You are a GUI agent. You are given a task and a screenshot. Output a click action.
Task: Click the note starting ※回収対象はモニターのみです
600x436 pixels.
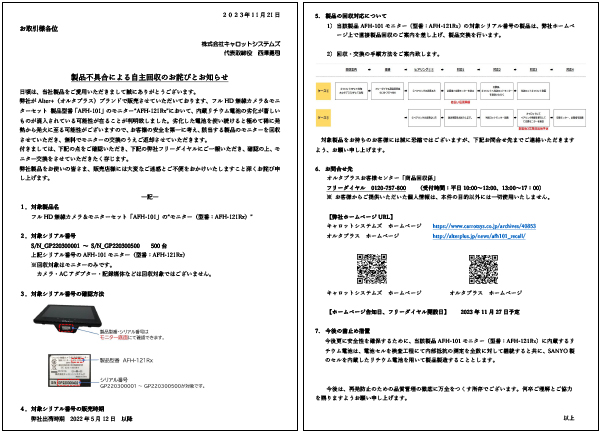pos(72,265)
